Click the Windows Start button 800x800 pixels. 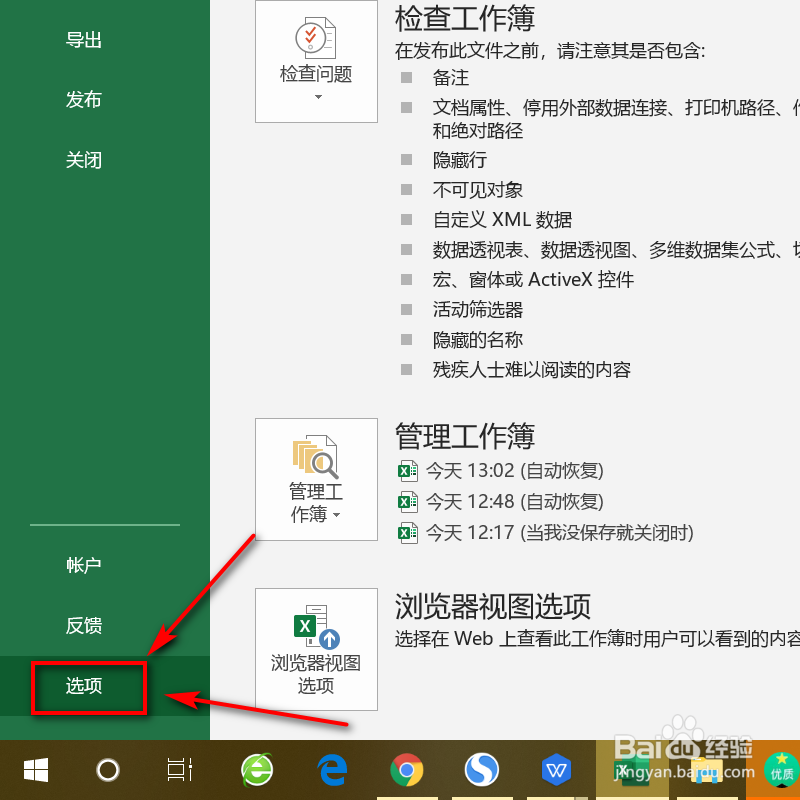click(36, 770)
